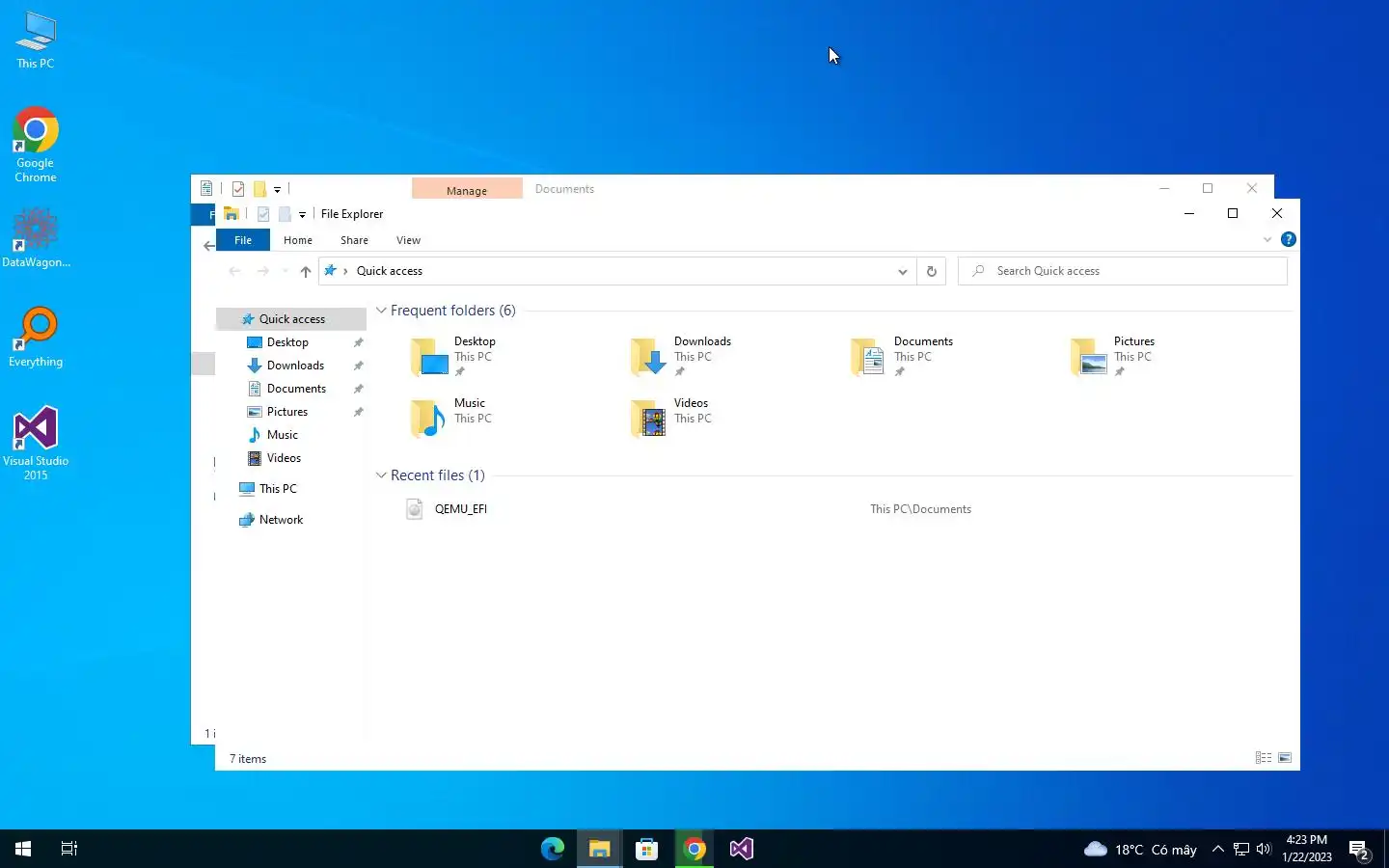Click Properties icon in quick access toolbar
This screenshot has height=868, width=1389.
pyautogui.click(x=262, y=214)
